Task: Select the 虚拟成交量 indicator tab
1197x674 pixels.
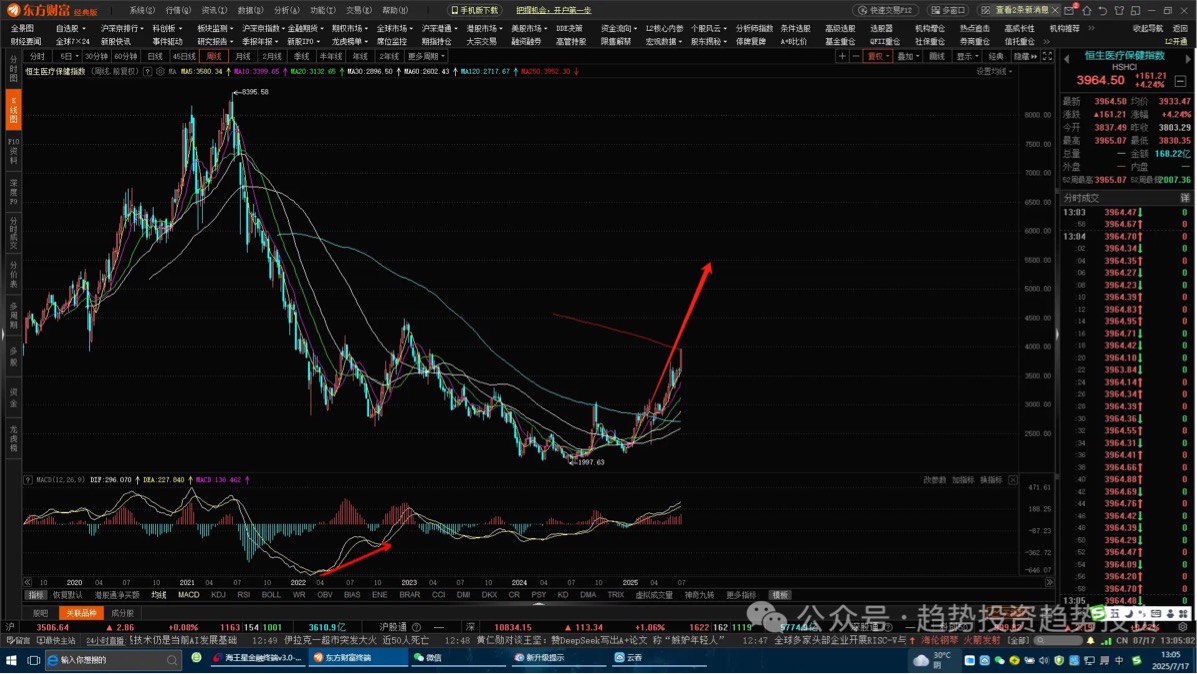Action: tap(654, 595)
